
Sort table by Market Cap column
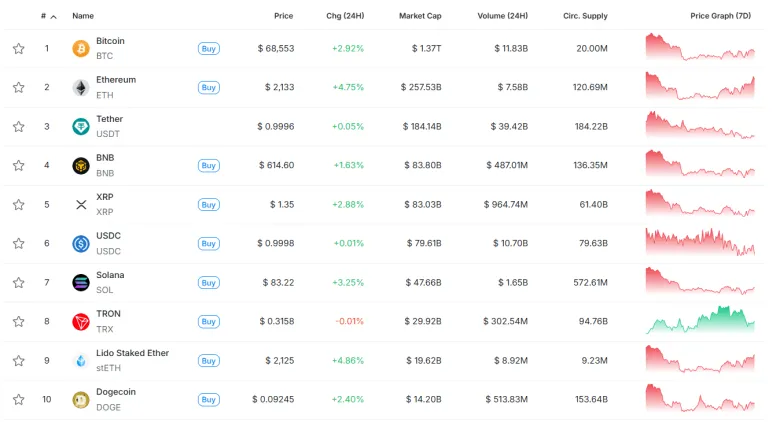coord(420,16)
